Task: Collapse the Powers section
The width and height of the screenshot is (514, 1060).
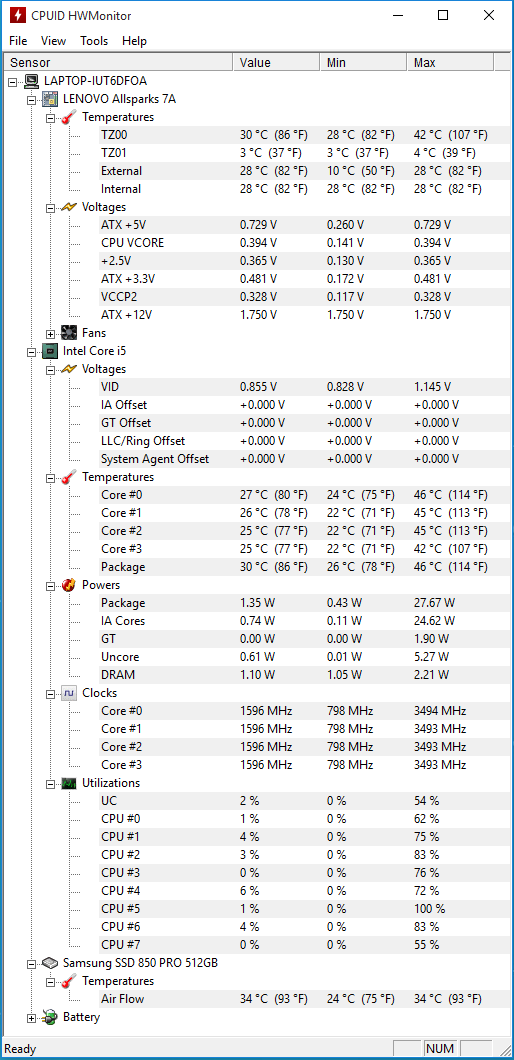Action: pos(50,585)
